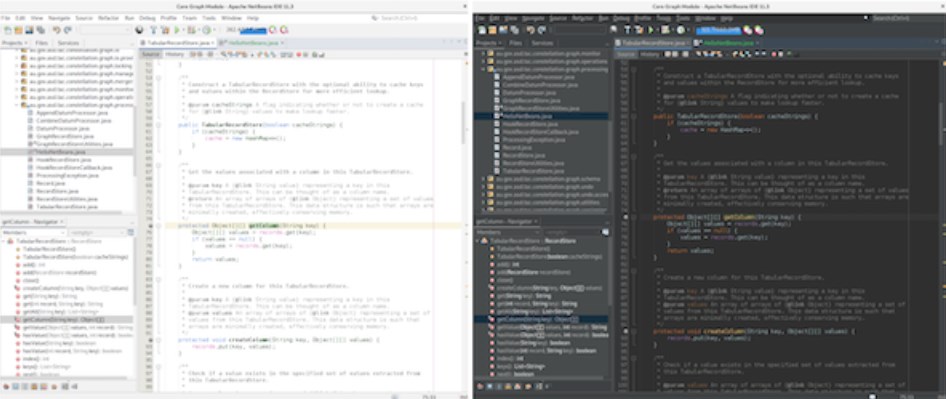
Task: Click Undo icon in light window toolbar
Action: 57,30
